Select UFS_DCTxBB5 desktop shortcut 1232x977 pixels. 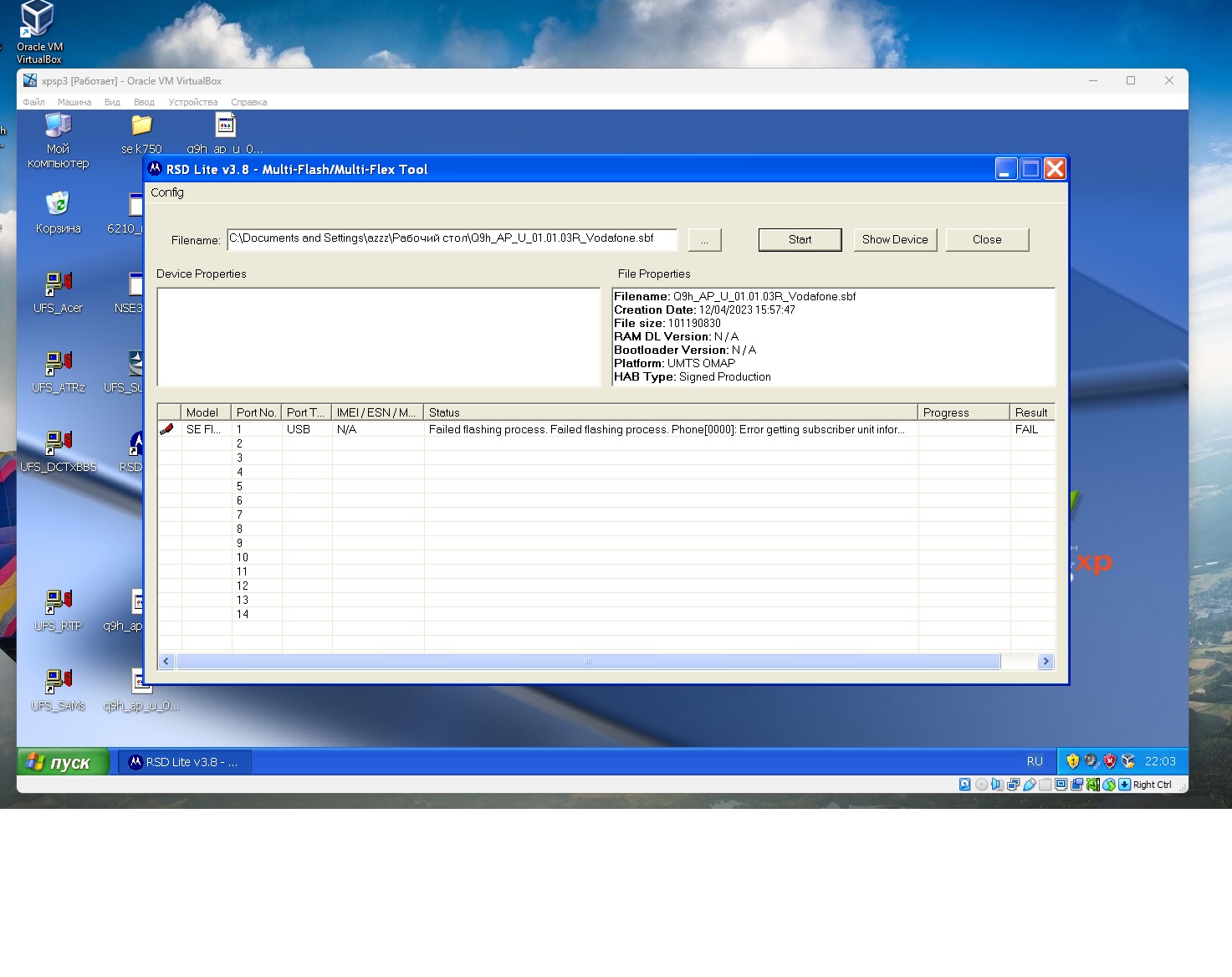click(x=58, y=451)
